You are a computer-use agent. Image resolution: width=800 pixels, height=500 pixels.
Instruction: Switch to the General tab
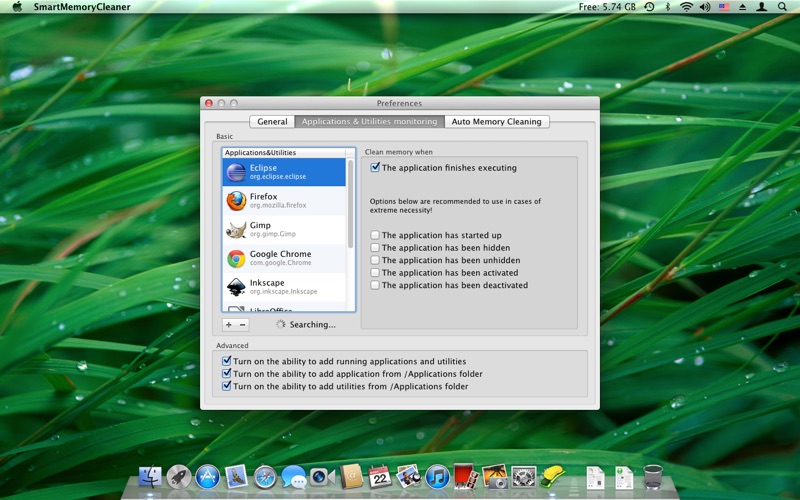(x=272, y=121)
